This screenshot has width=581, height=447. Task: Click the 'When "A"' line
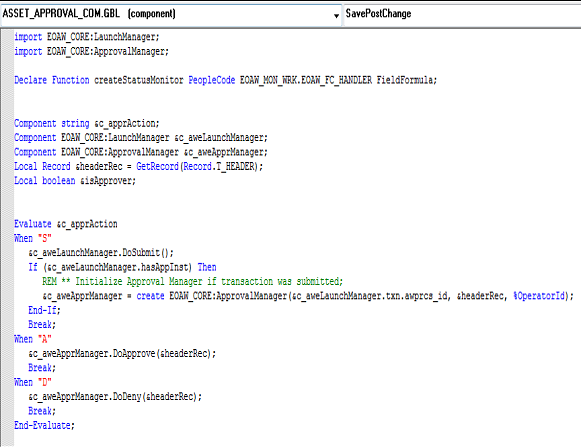pyautogui.click(x=33, y=339)
